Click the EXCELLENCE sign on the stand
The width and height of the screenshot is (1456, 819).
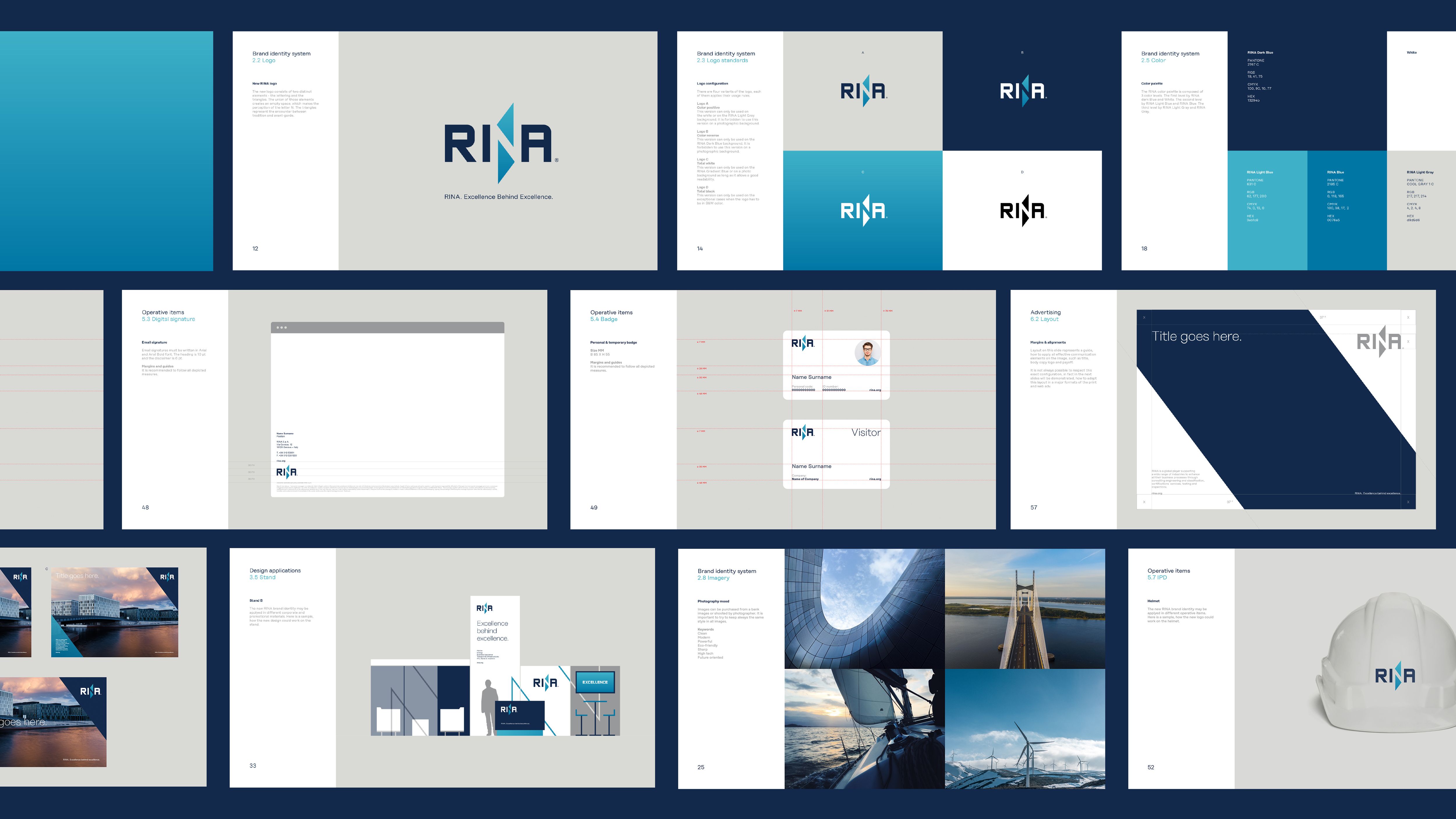coord(595,682)
